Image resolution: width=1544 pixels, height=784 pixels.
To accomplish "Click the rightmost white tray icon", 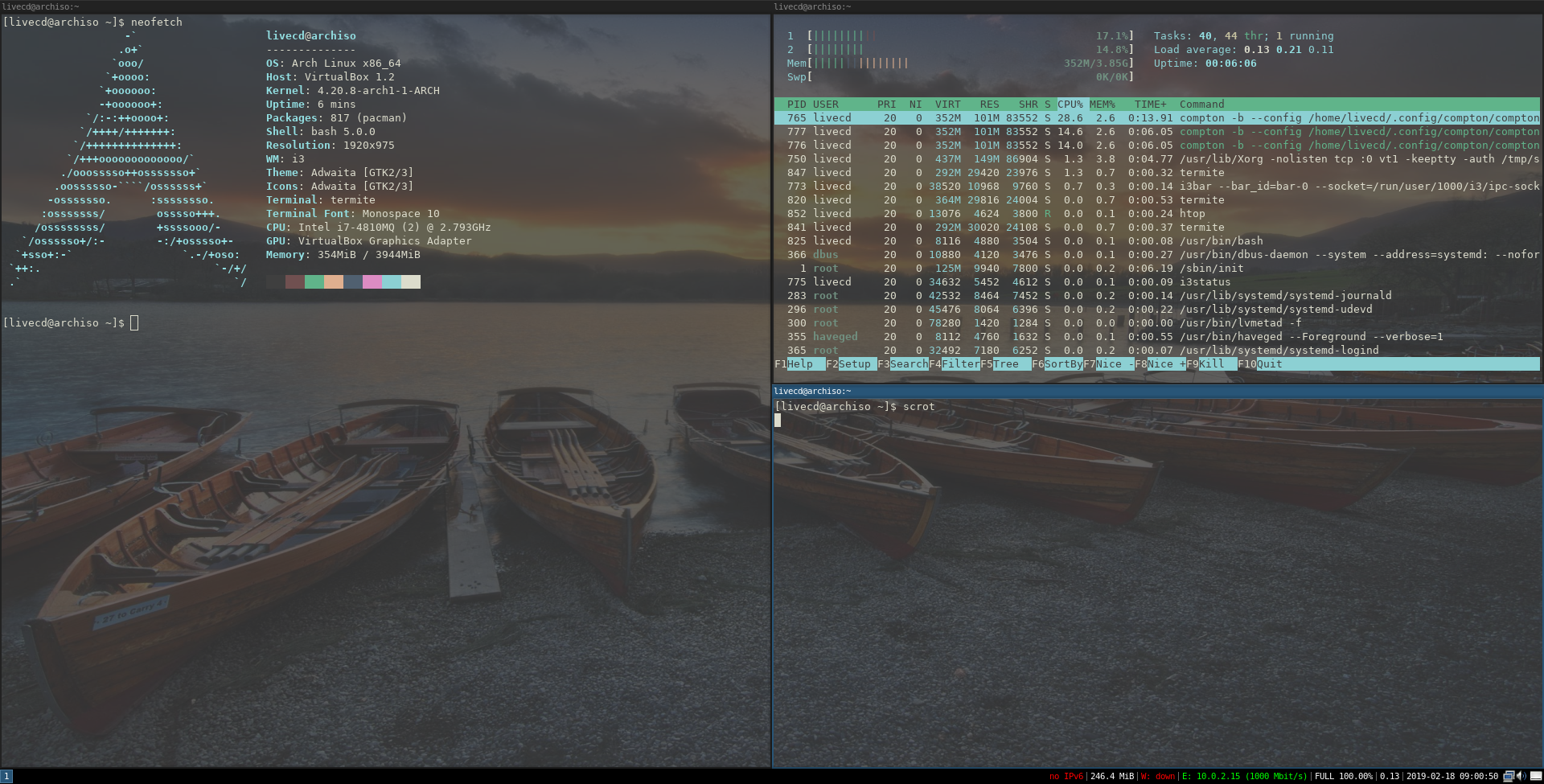I will click(x=1535, y=776).
